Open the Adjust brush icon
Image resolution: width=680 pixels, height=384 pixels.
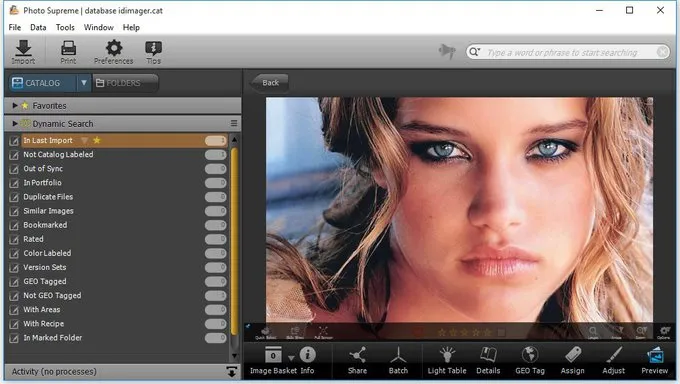[x=614, y=355]
